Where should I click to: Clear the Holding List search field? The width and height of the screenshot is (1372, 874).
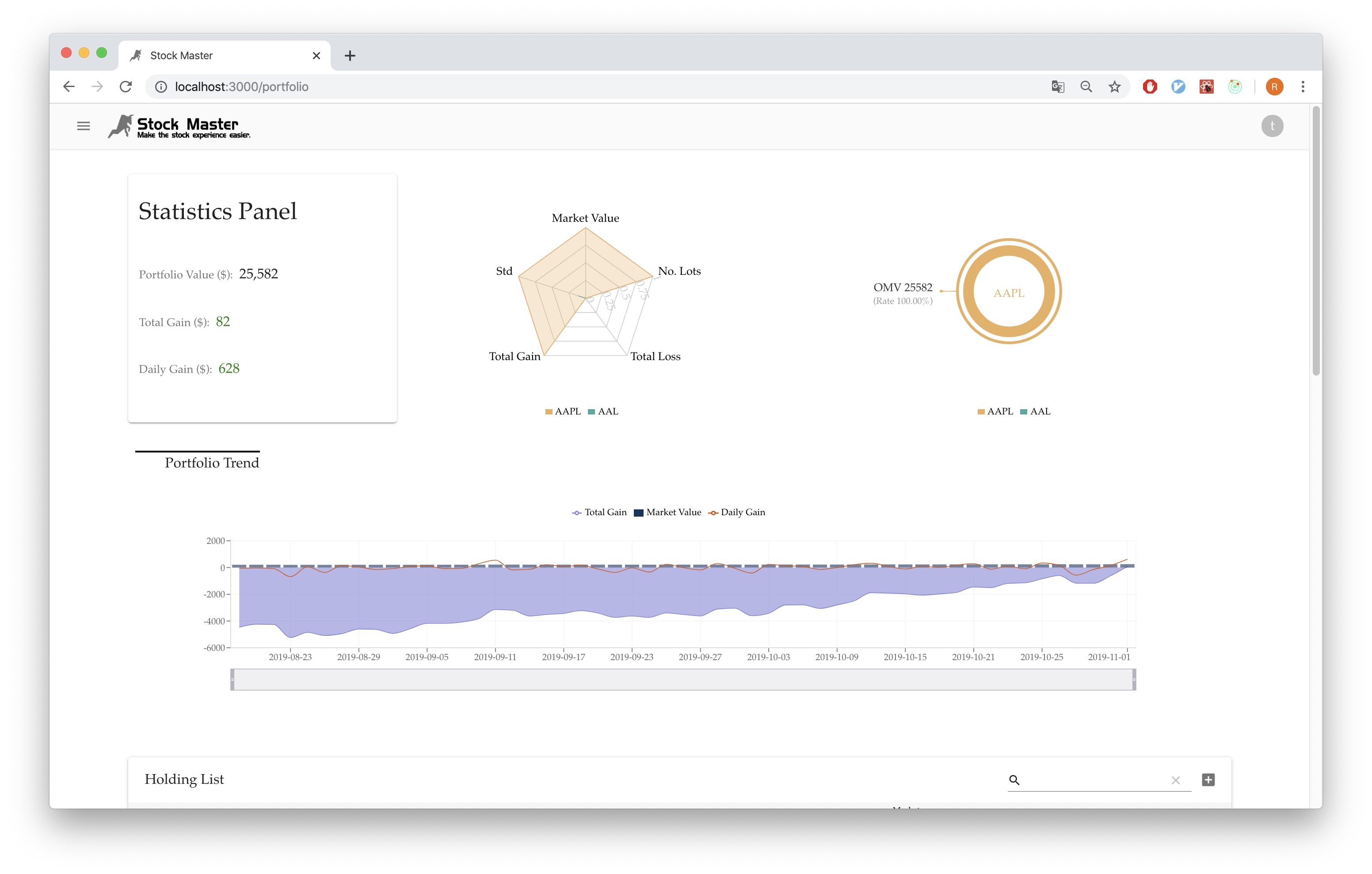pyautogui.click(x=1175, y=780)
